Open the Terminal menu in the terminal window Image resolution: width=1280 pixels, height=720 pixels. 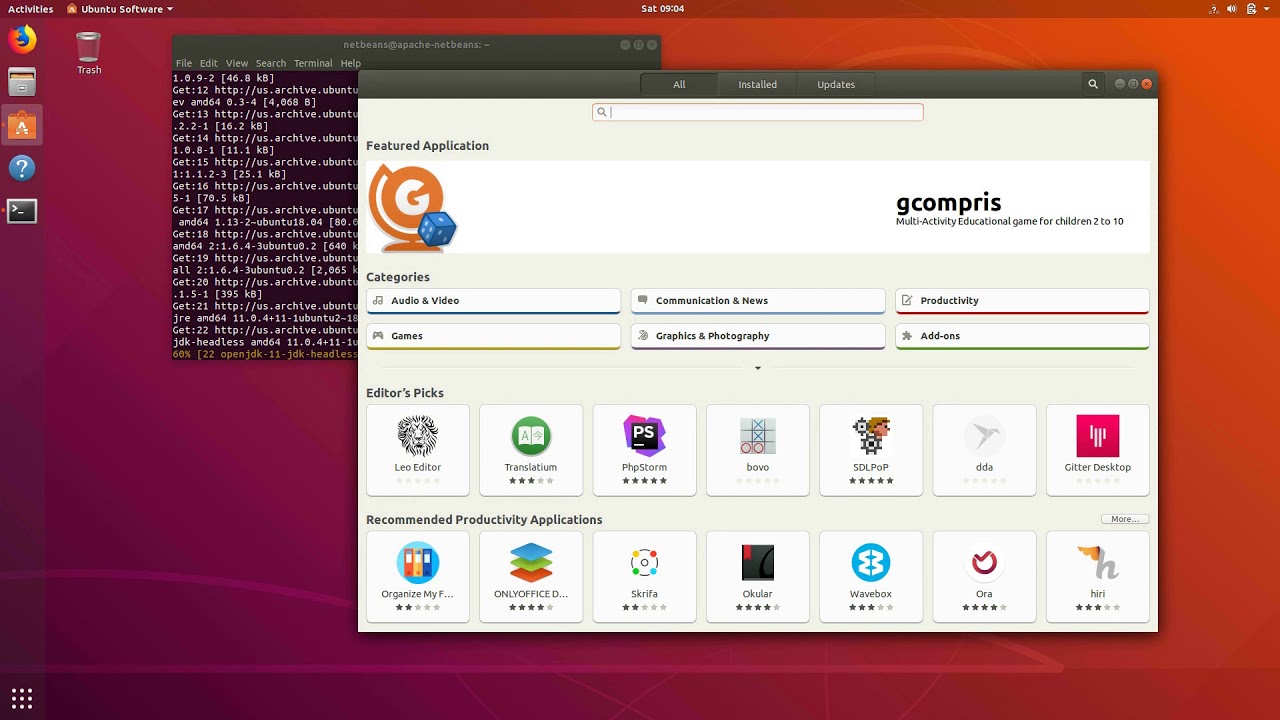point(313,63)
